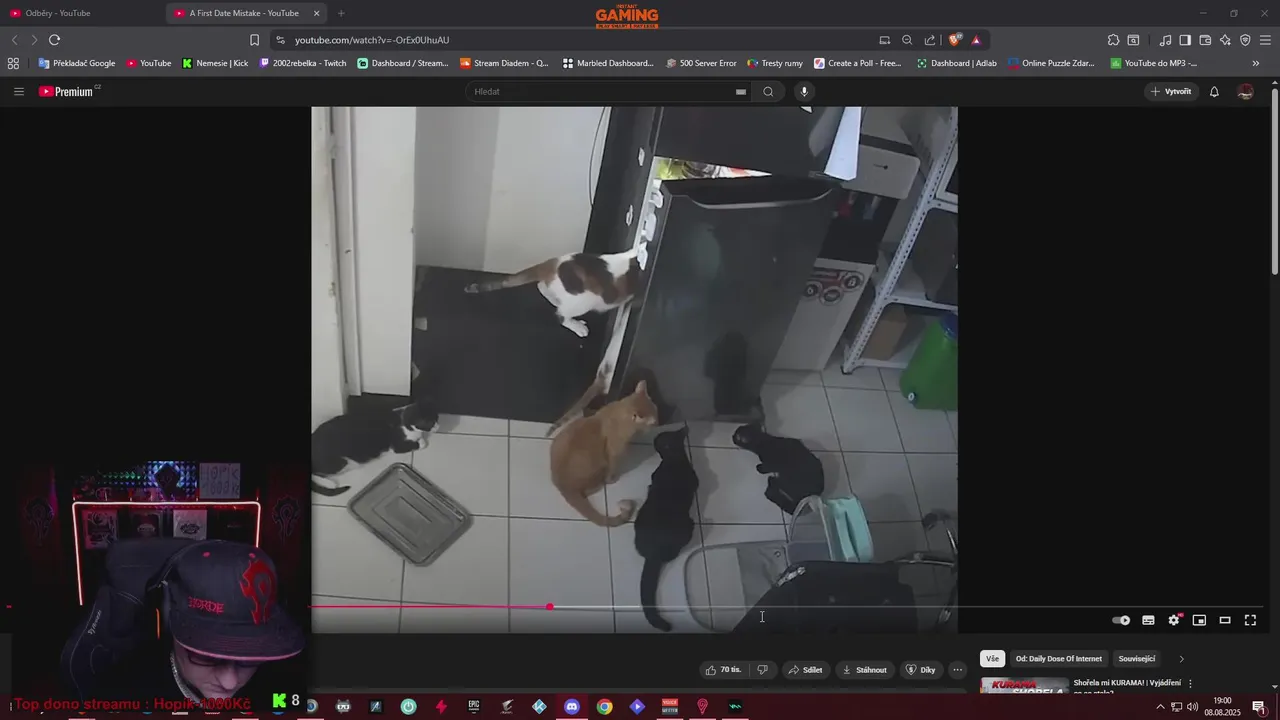
Task: Click the share page icon in address bar
Action: 930,40
